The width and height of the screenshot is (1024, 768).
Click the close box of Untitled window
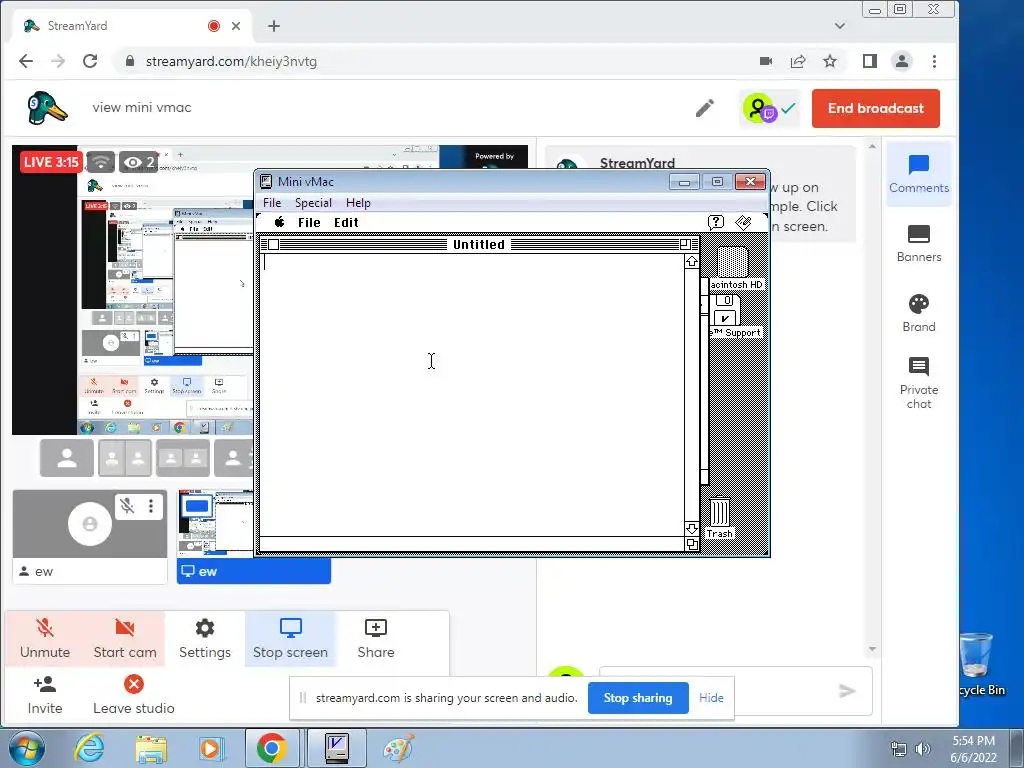coord(274,244)
